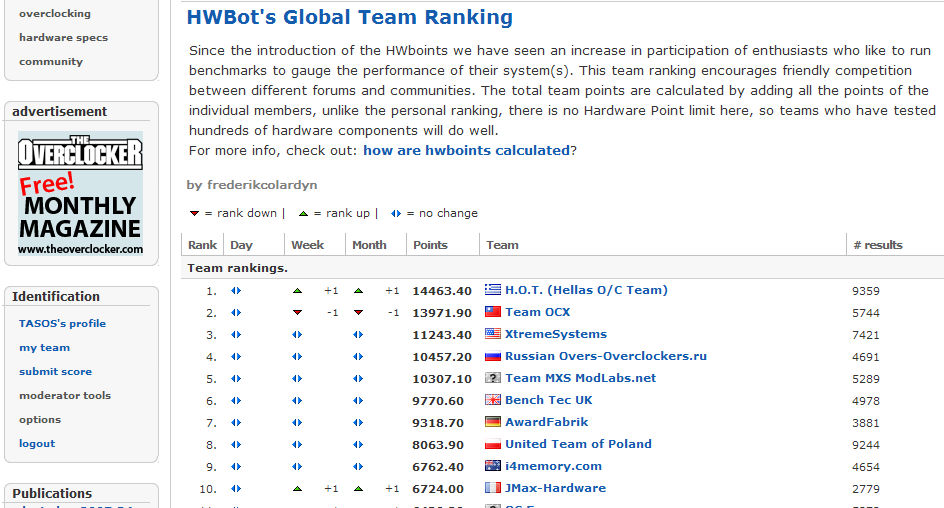Sort table by the Points column header
The height and width of the screenshot is (508, 944).
coord(430,245)
